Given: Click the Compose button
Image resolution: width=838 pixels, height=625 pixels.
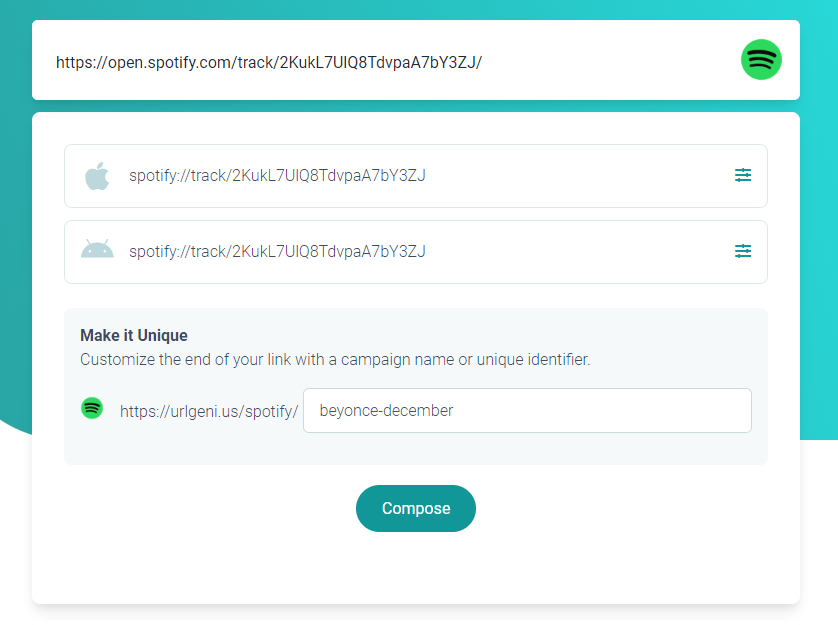Looking at the screenshot, I should click(x=416, y=508).
